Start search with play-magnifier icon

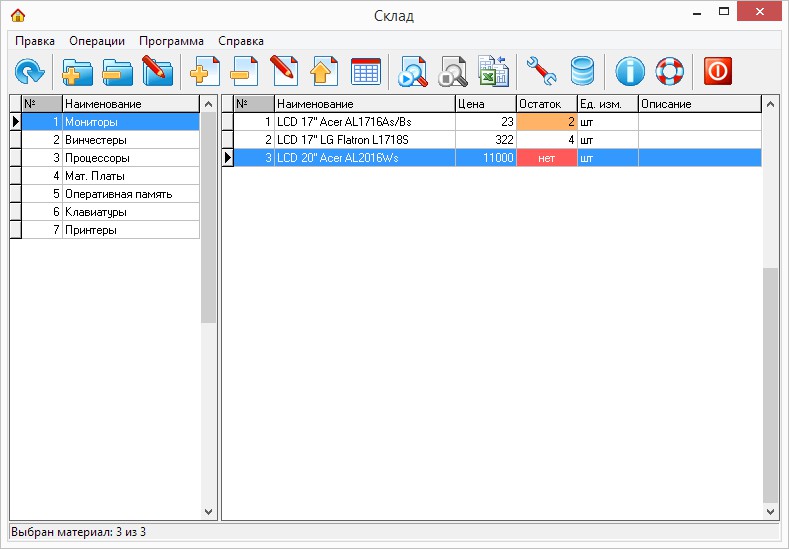pyautogui.click(x=413, y=71)
